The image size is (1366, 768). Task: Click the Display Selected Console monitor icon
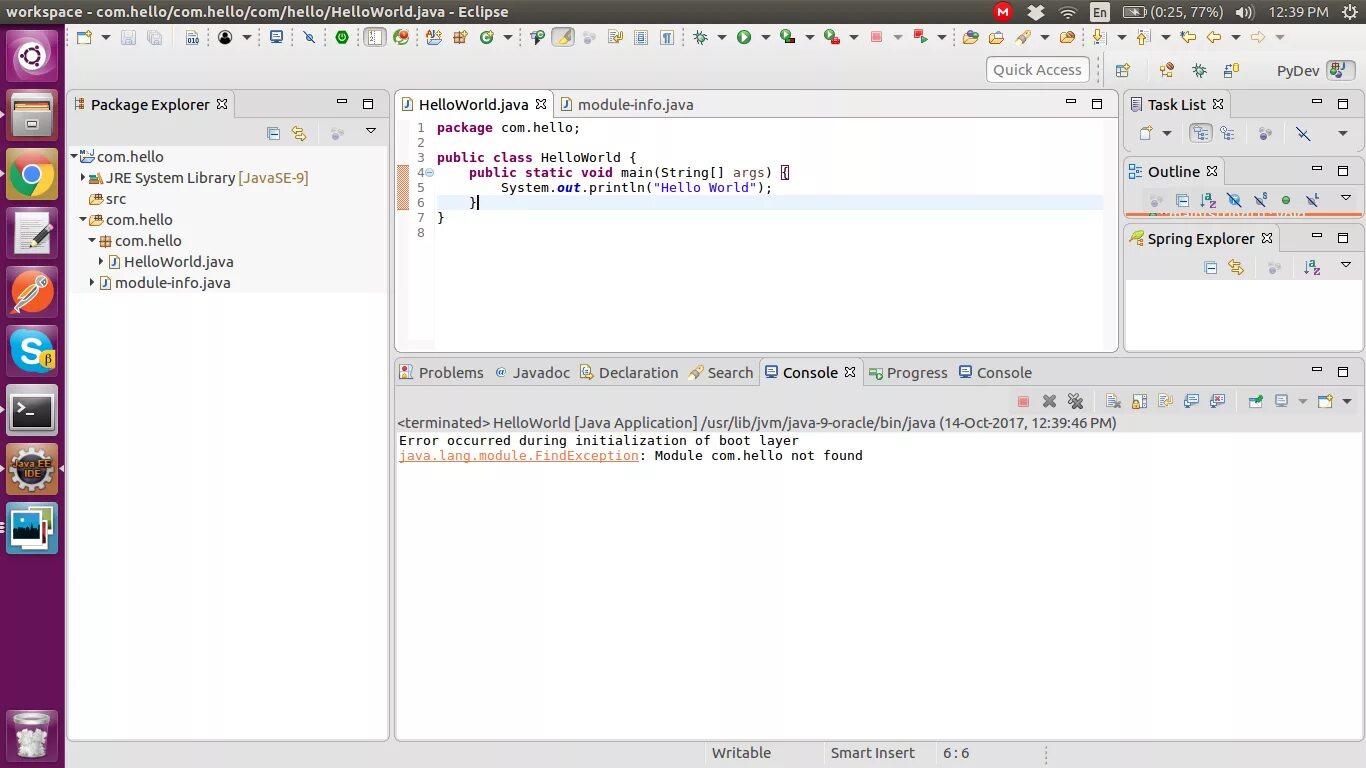[x=1281, y=401]
